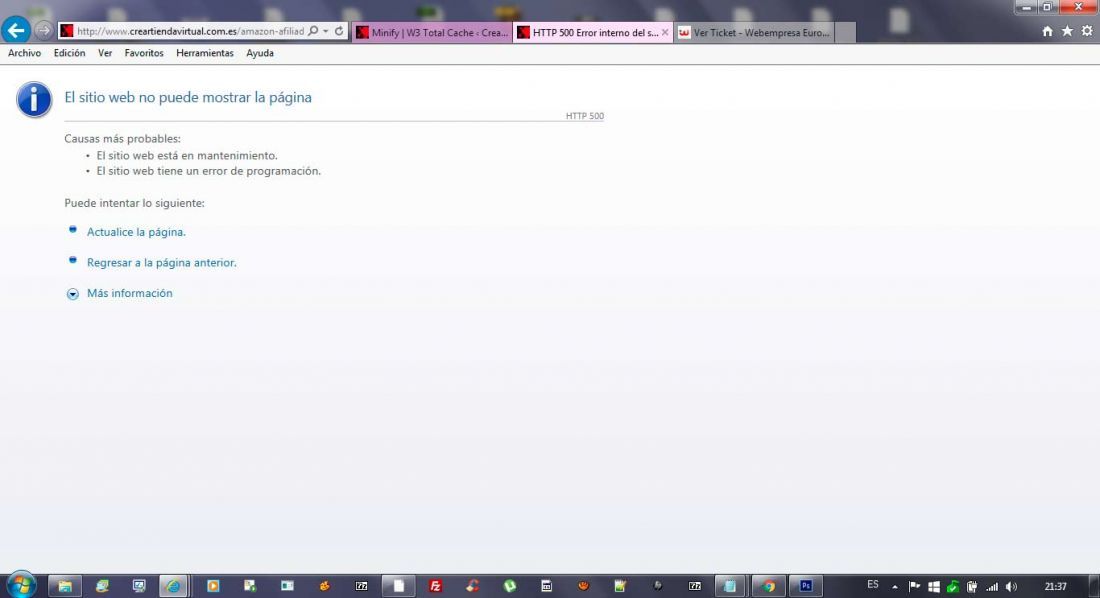Click the ES language indicator
Screen dimensions: 1100x598
point(873,585)
